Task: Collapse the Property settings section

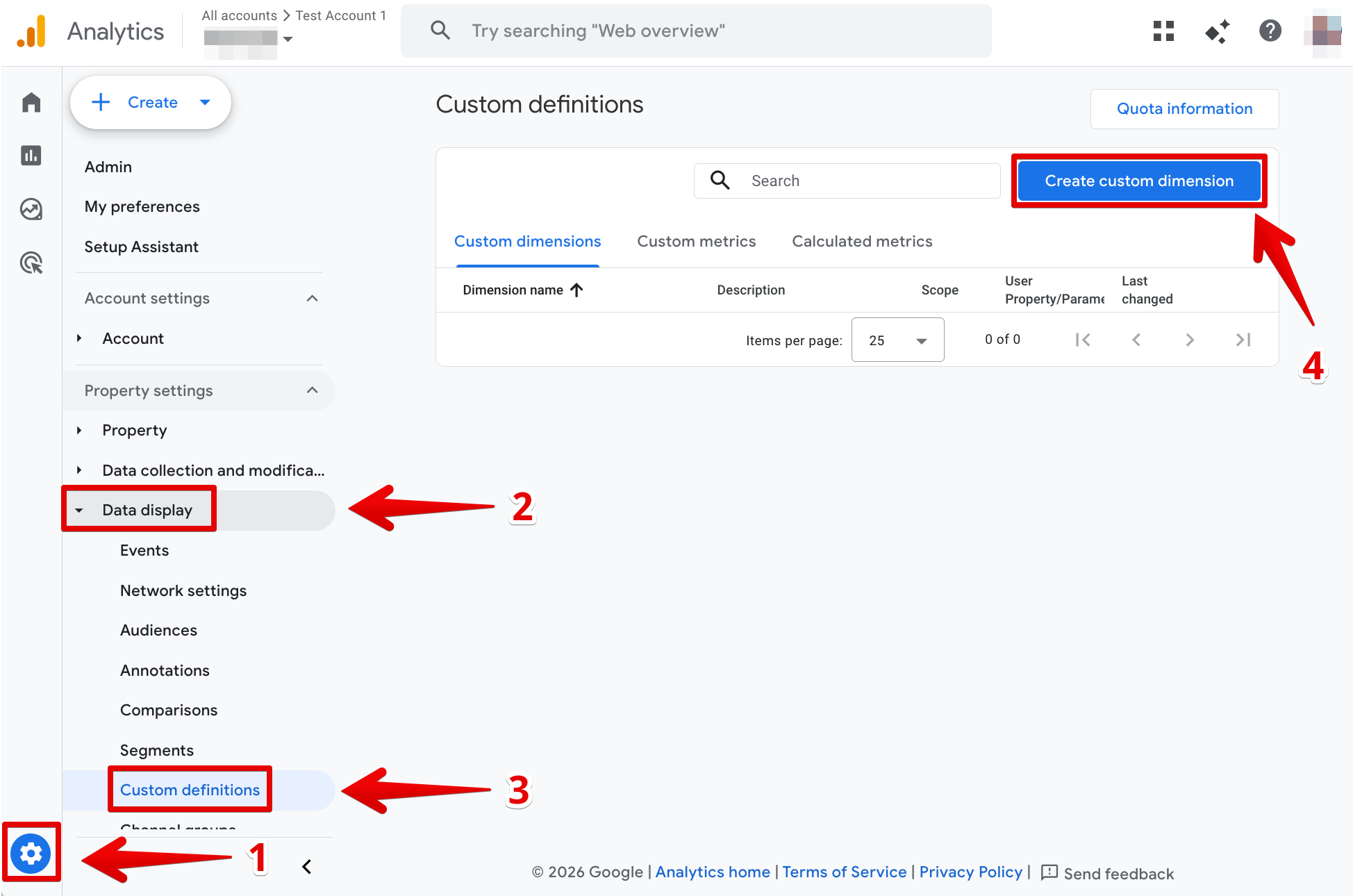Action: pos(312,390)
